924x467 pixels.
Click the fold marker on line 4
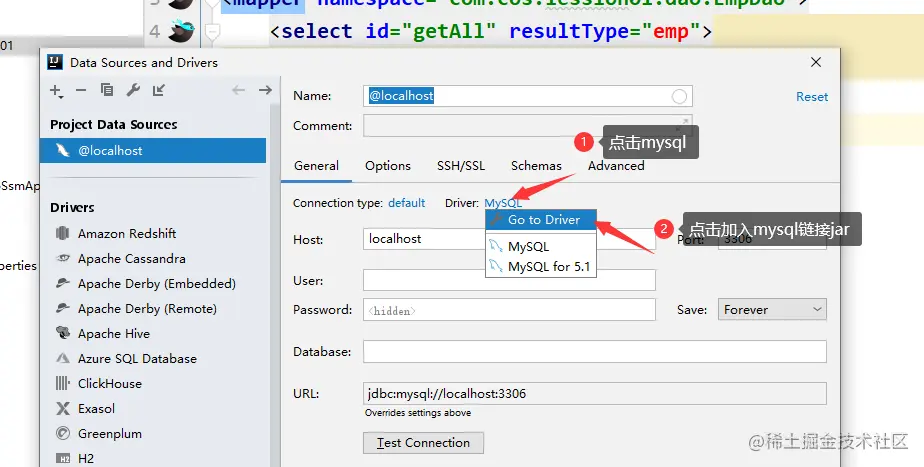tap(212, 31)
